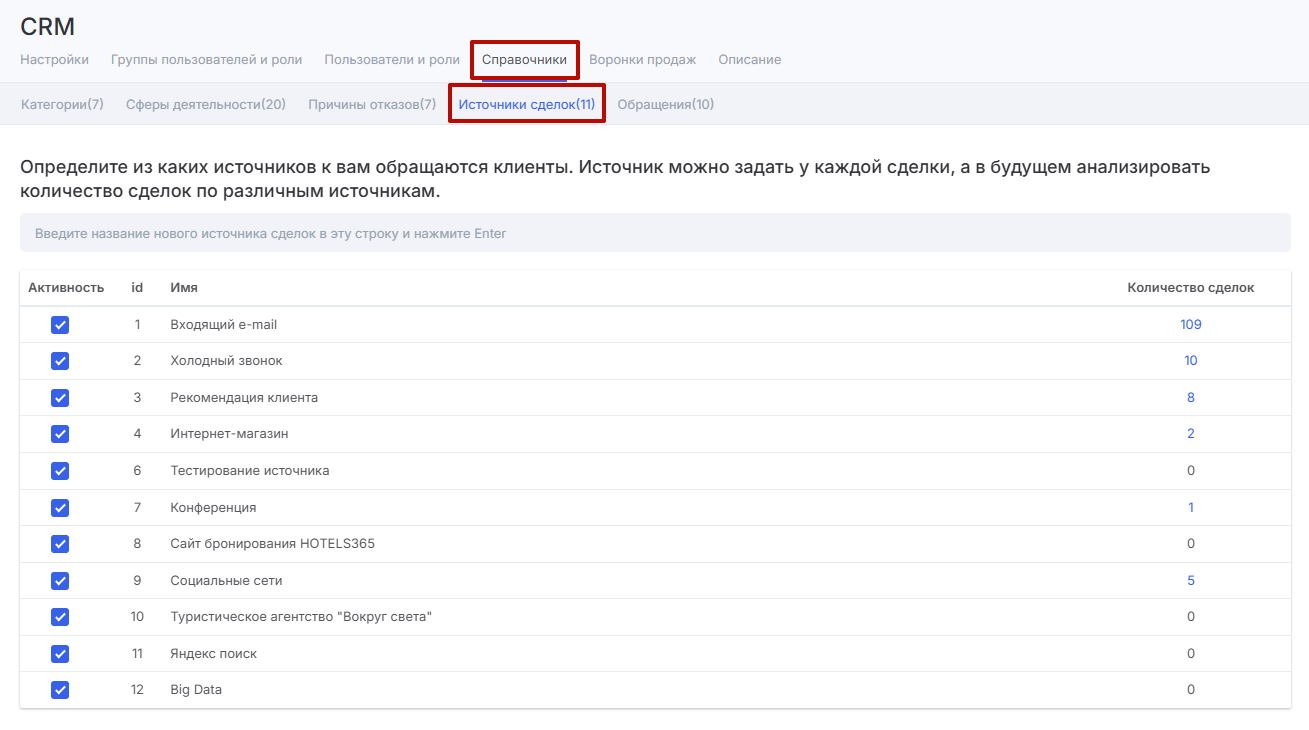Open the Причины отказов(7) sub-tab
This screenshot has height=730, width=1309.
pyautogui.click(x=372, y=105)
